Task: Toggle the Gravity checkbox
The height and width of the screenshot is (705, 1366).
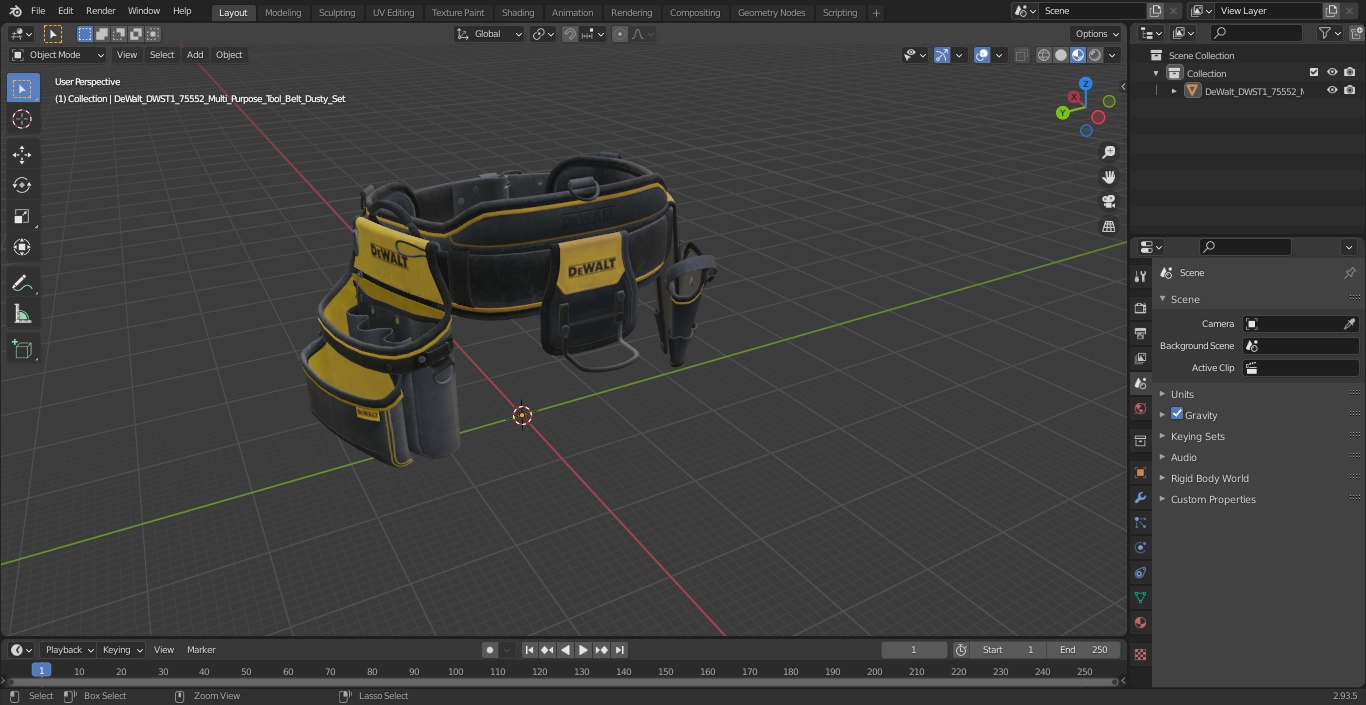Action: [x=1177, y=414]
